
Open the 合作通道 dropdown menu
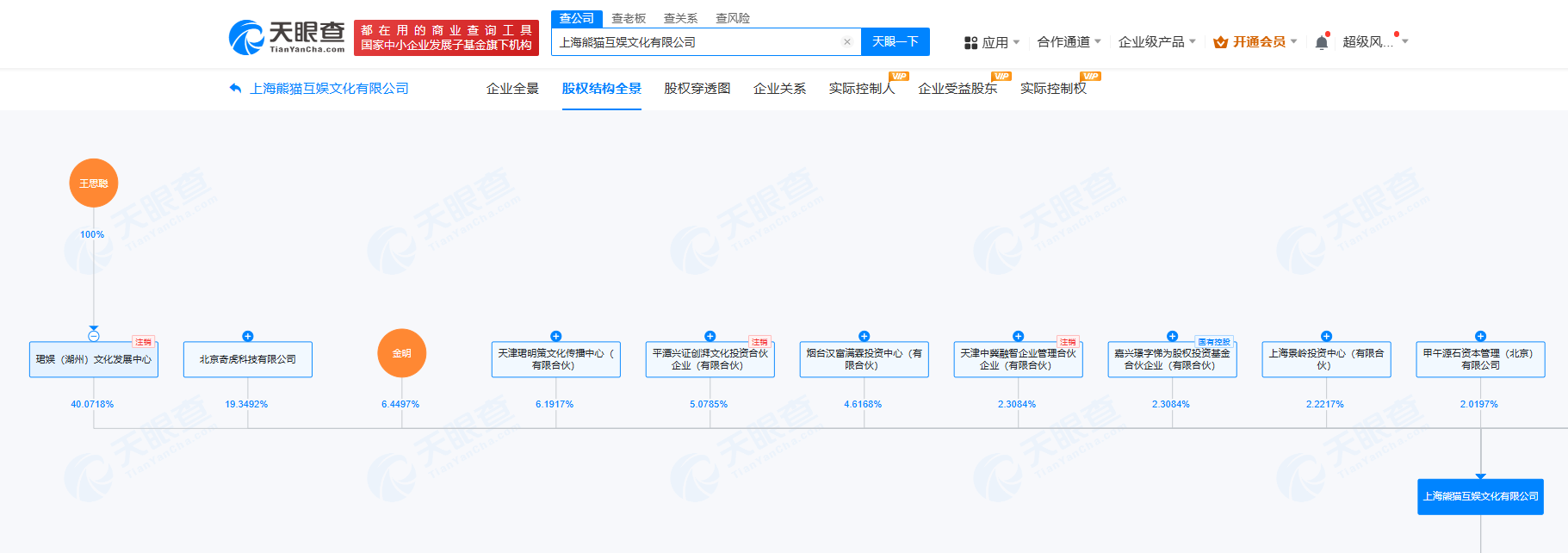click(x=1069, y=41)
